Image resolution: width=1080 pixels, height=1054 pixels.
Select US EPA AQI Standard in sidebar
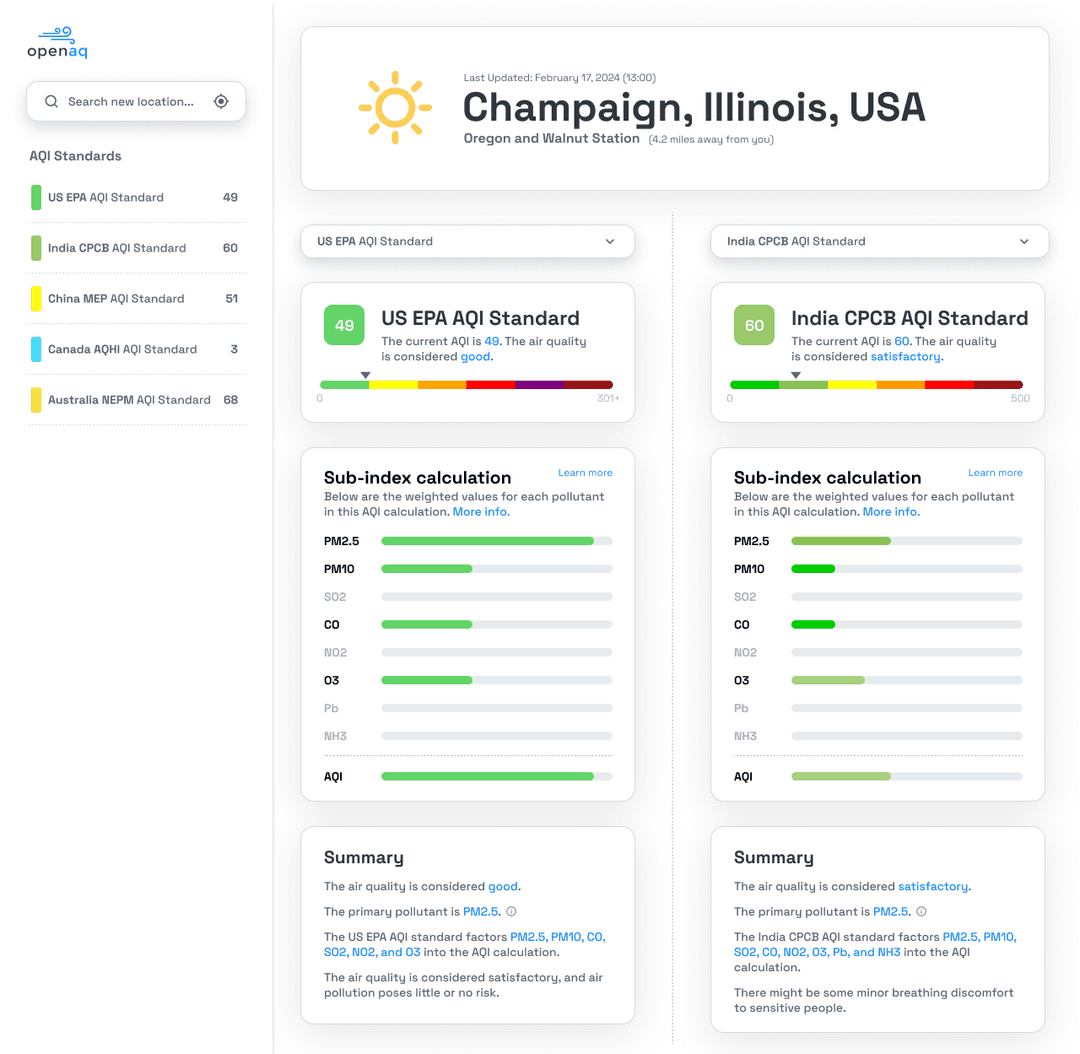pyautogui.click(x=136, y=198)
